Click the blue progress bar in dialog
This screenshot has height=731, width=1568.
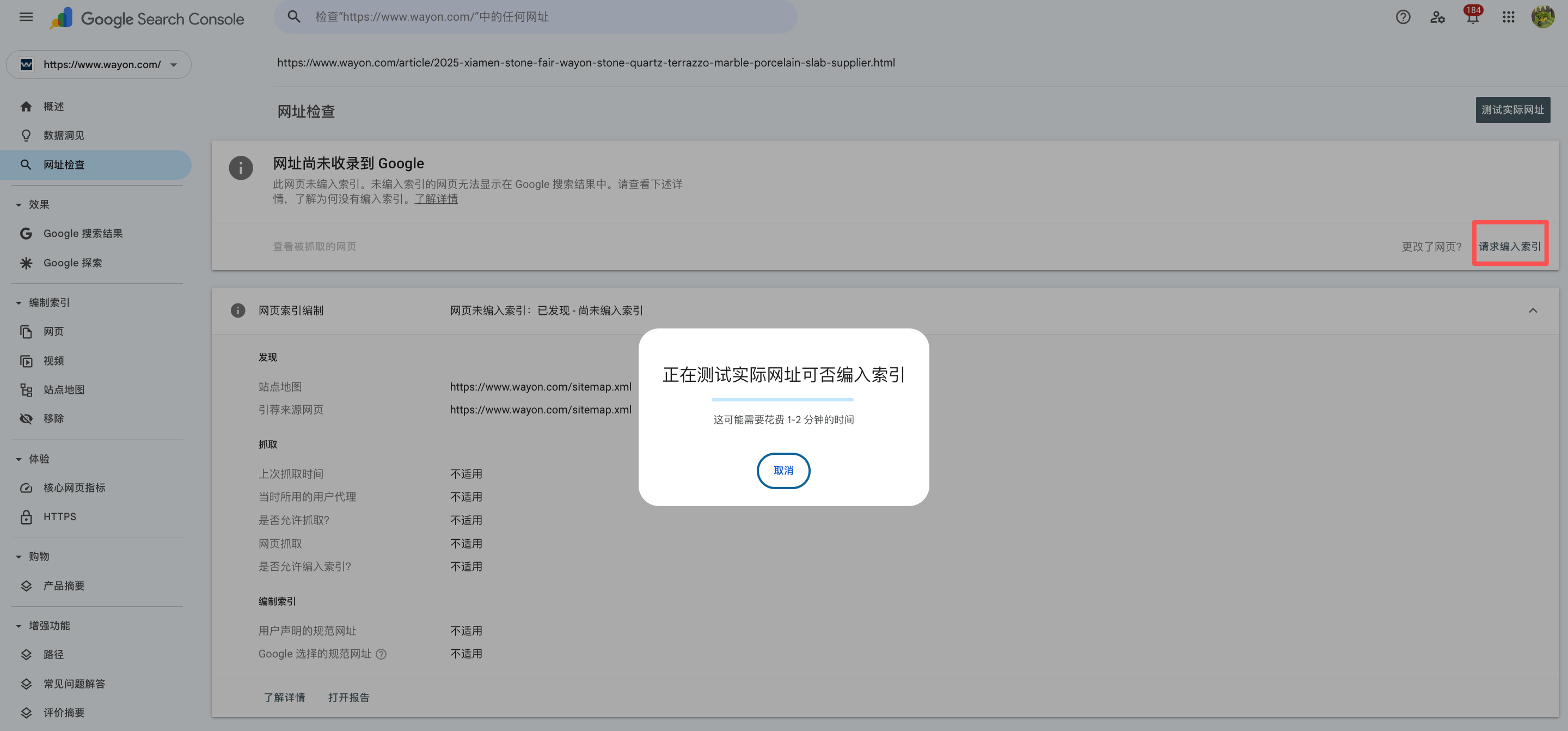pyautogui.click(x=783, y=399)
